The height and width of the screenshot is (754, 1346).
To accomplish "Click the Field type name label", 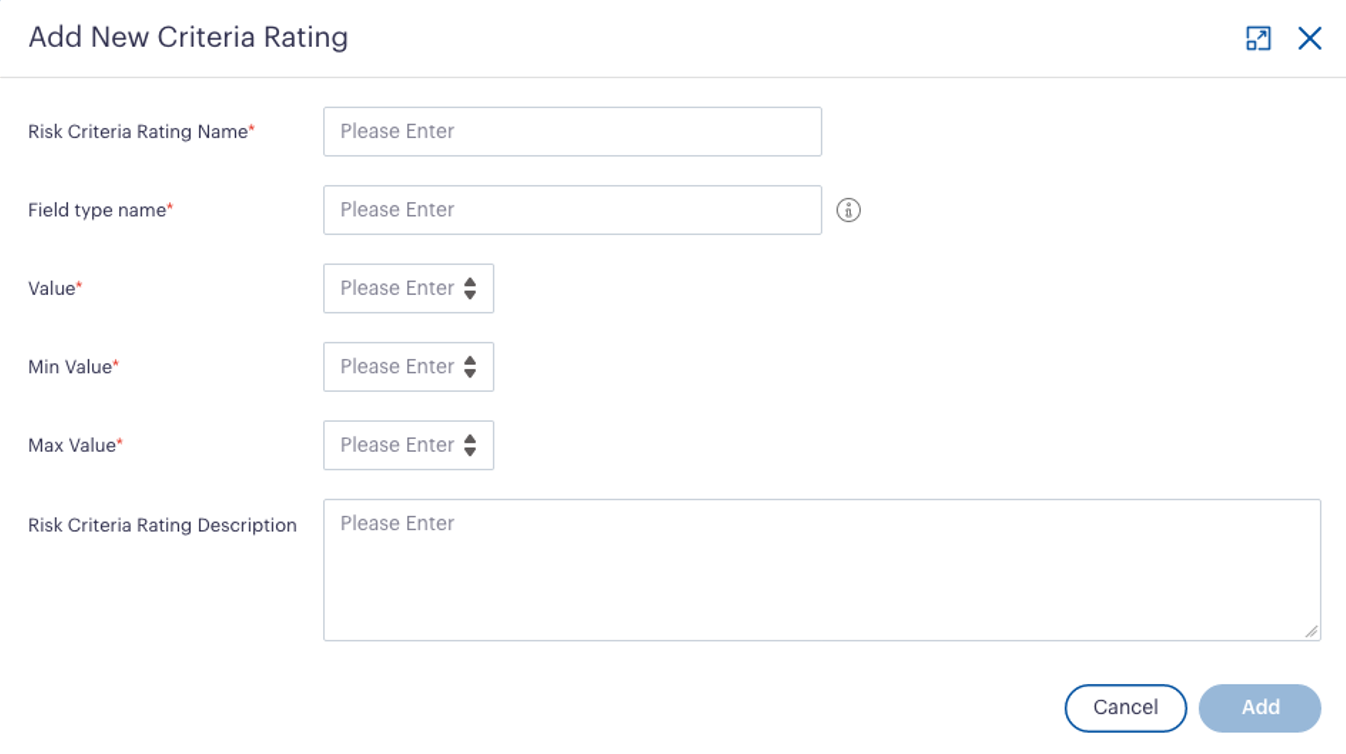I will [97, 210].
